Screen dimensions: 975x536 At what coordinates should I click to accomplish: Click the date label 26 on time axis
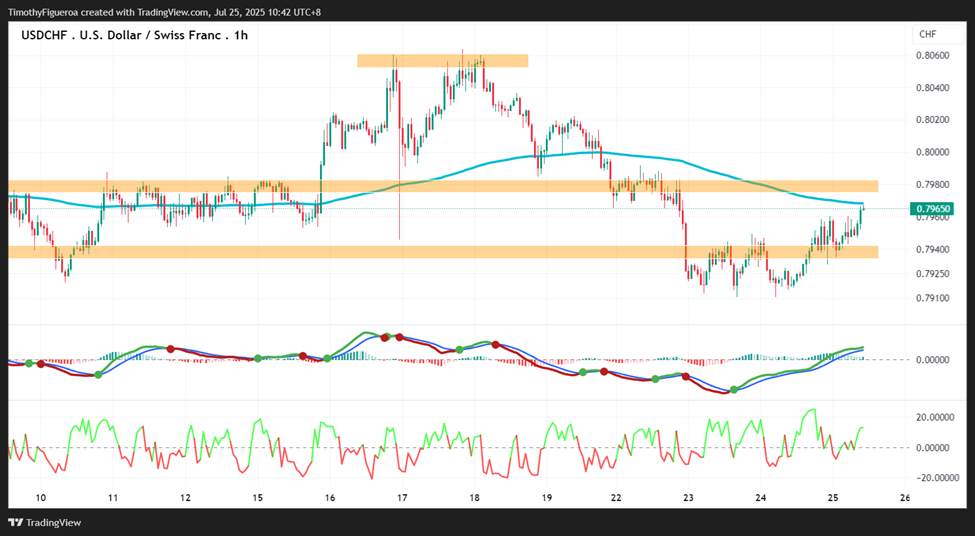[905, 498]
